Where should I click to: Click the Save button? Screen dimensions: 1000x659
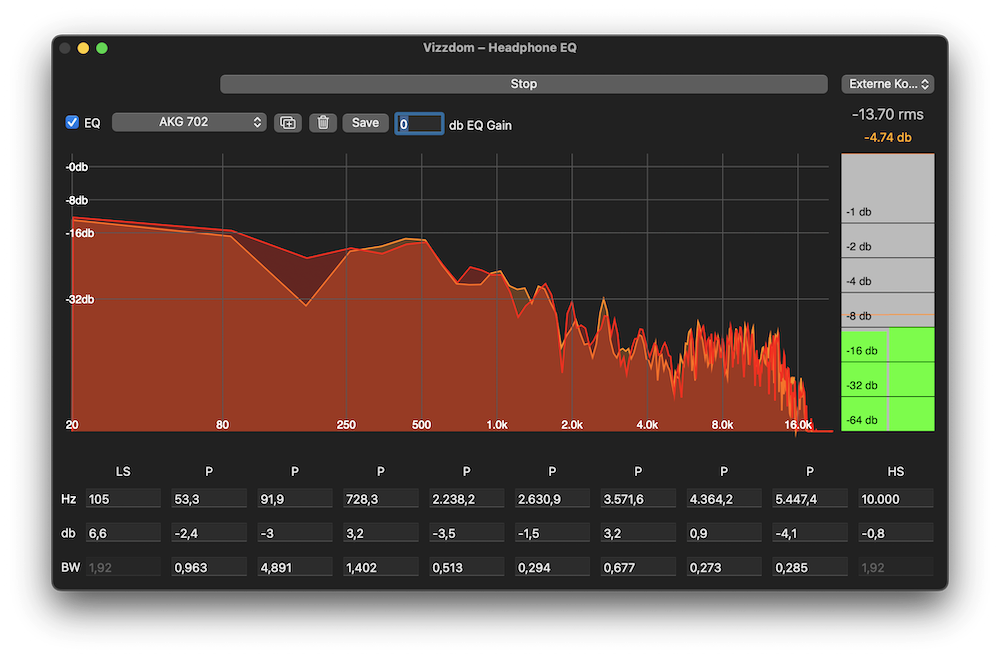click(365, 122)
